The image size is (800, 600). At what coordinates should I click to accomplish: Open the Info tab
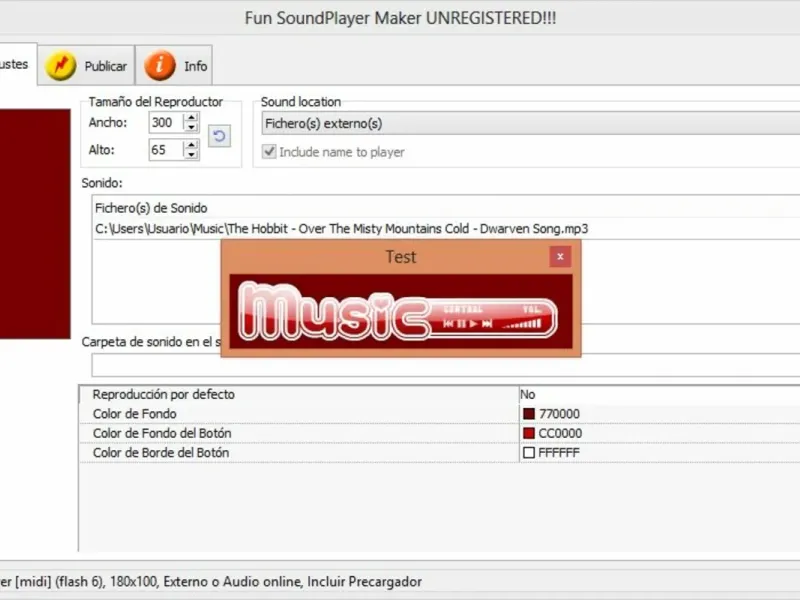tap(174, 65)
